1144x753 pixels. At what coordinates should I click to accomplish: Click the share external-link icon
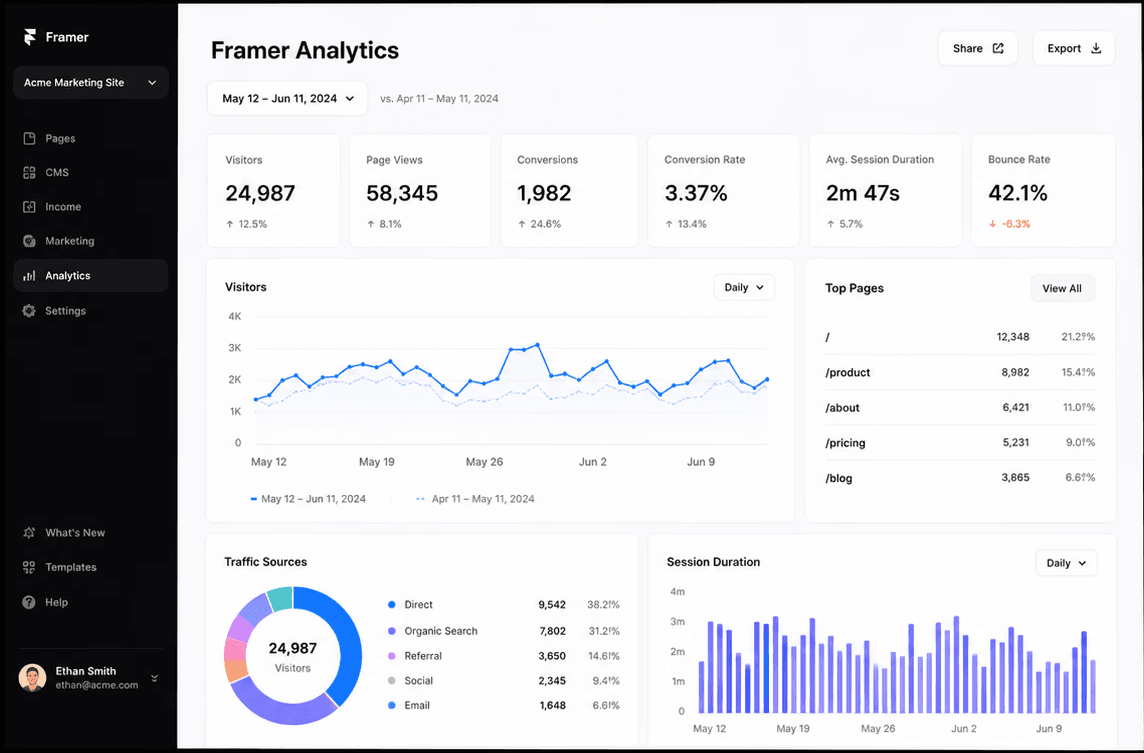point(998,48)
